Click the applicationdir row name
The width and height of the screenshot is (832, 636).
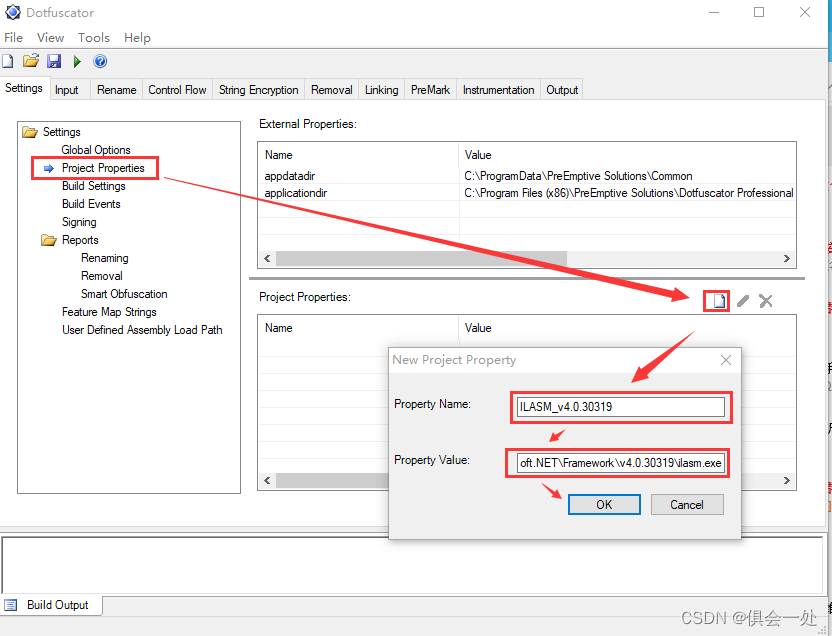[x=296, y=193]
